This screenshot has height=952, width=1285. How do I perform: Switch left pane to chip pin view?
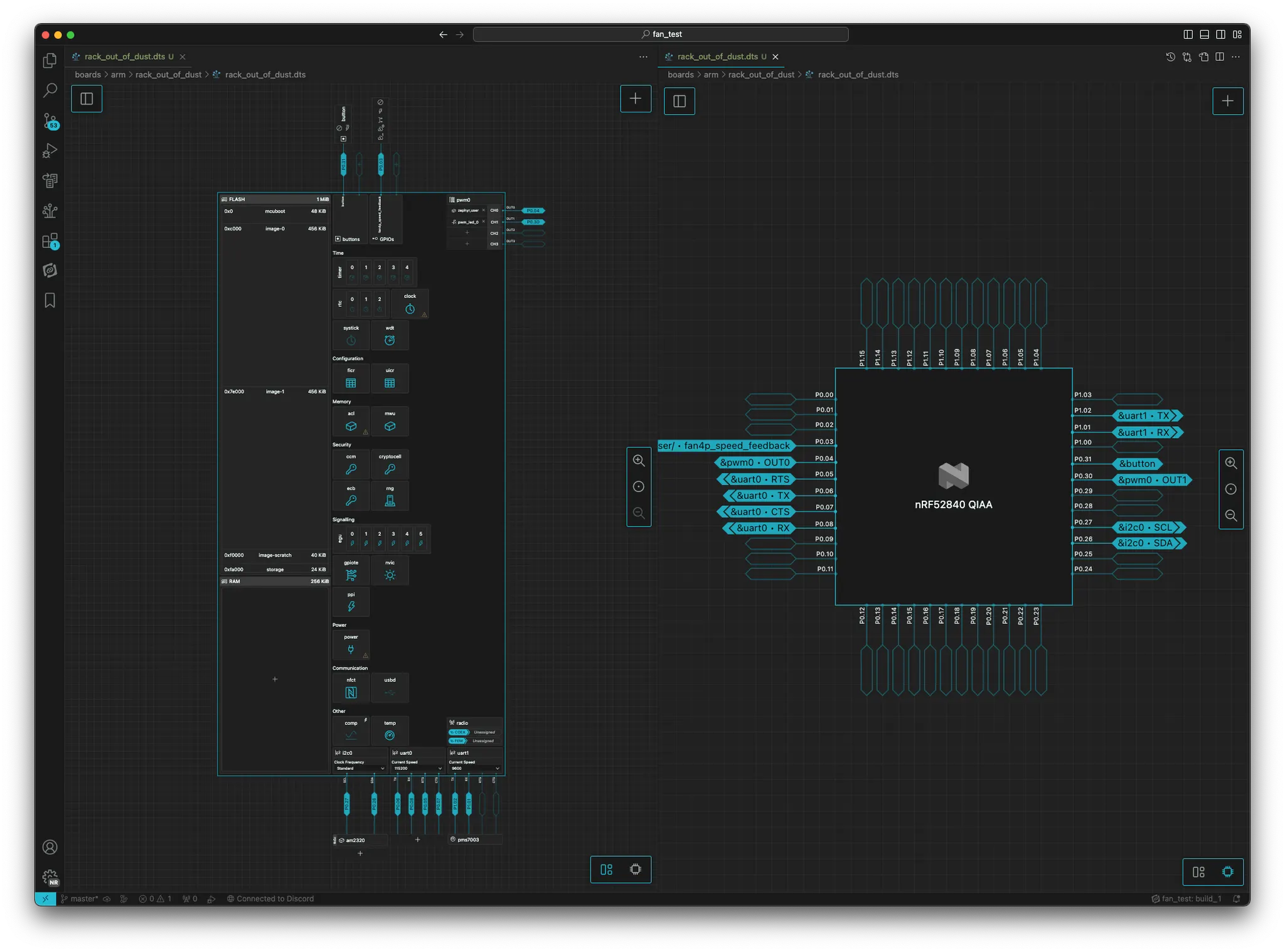[x=636, y=869]
